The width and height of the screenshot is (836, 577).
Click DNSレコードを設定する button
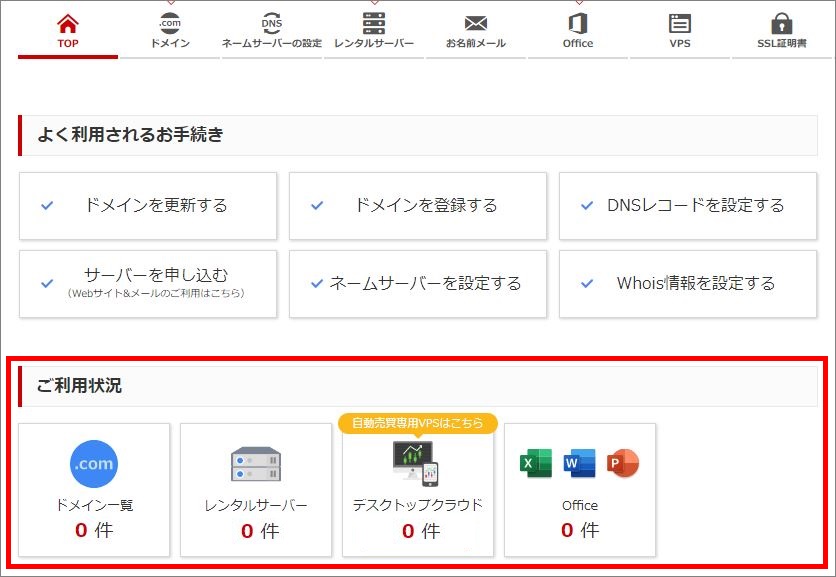click(x=687, y=206)
